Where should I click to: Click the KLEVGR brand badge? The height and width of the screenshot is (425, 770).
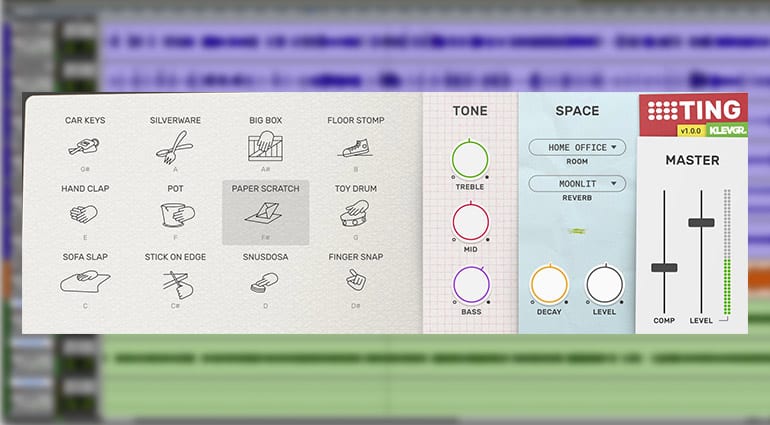(727, 131)
